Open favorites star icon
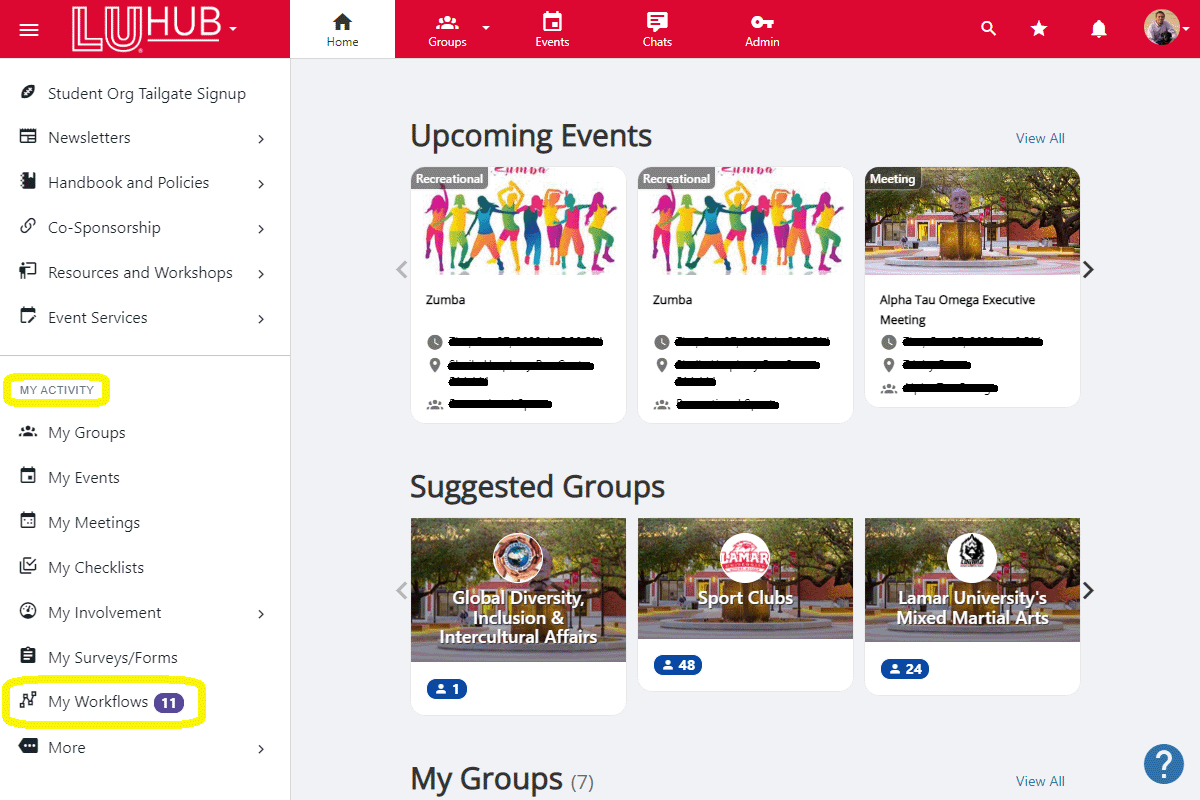This screenshot has height=800, width=1200. click(x=1039, y=29)
